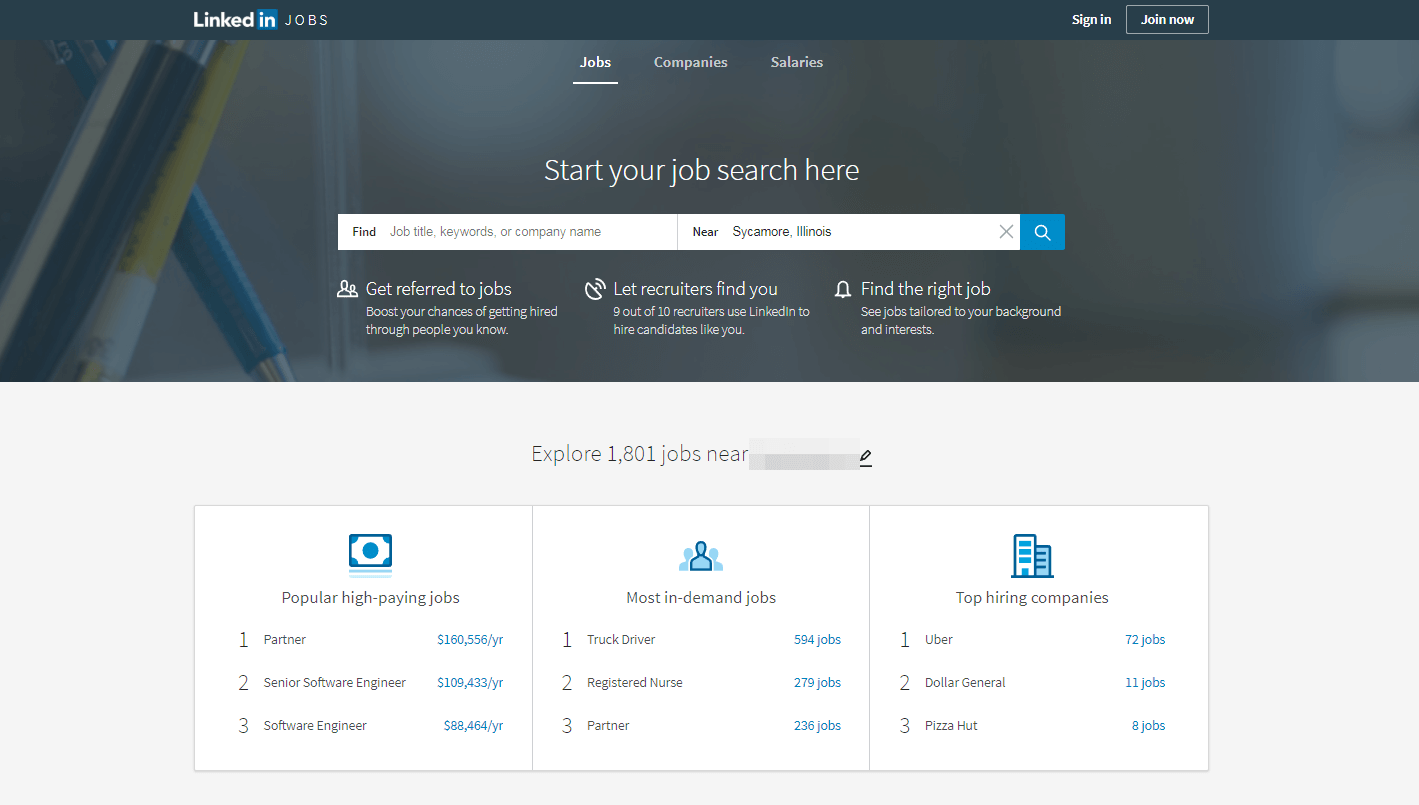
Task: Click the people in-demand jobs icon
Action: coord(700,556)
